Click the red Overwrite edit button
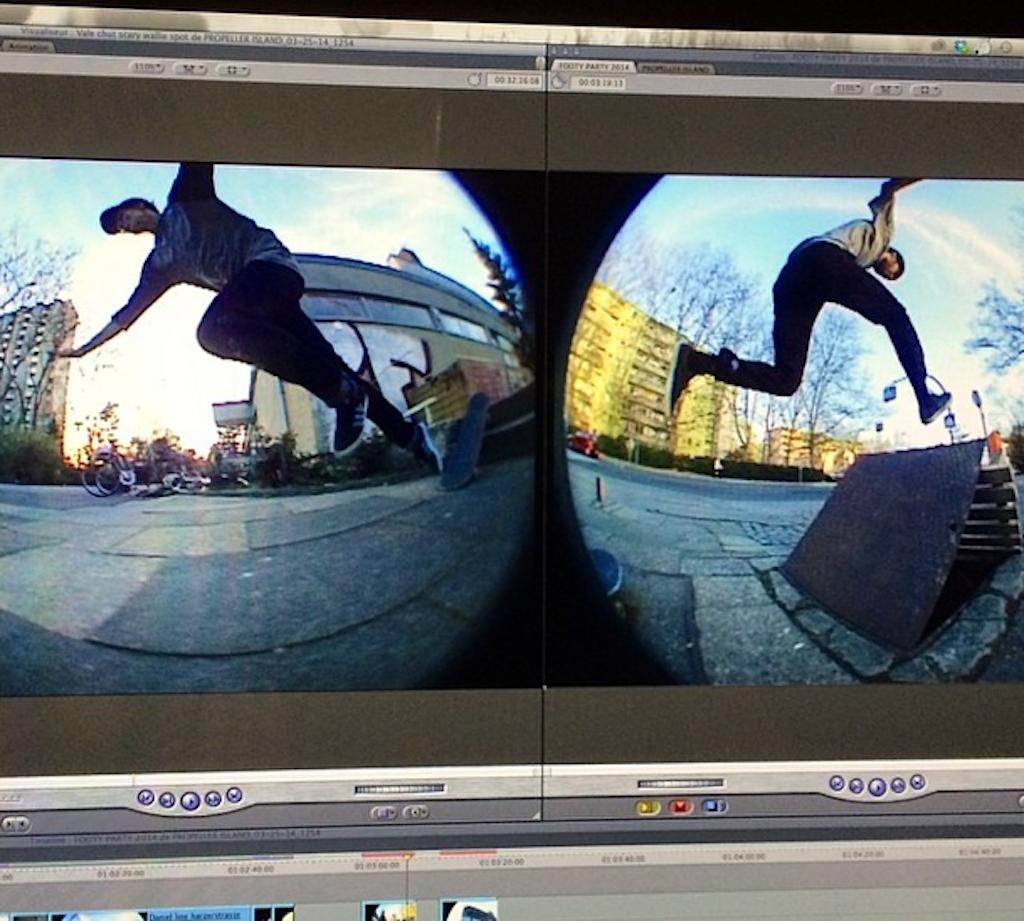Image resolution: width=1024 pixels, height=921 pixels. (x=681, y=807)
